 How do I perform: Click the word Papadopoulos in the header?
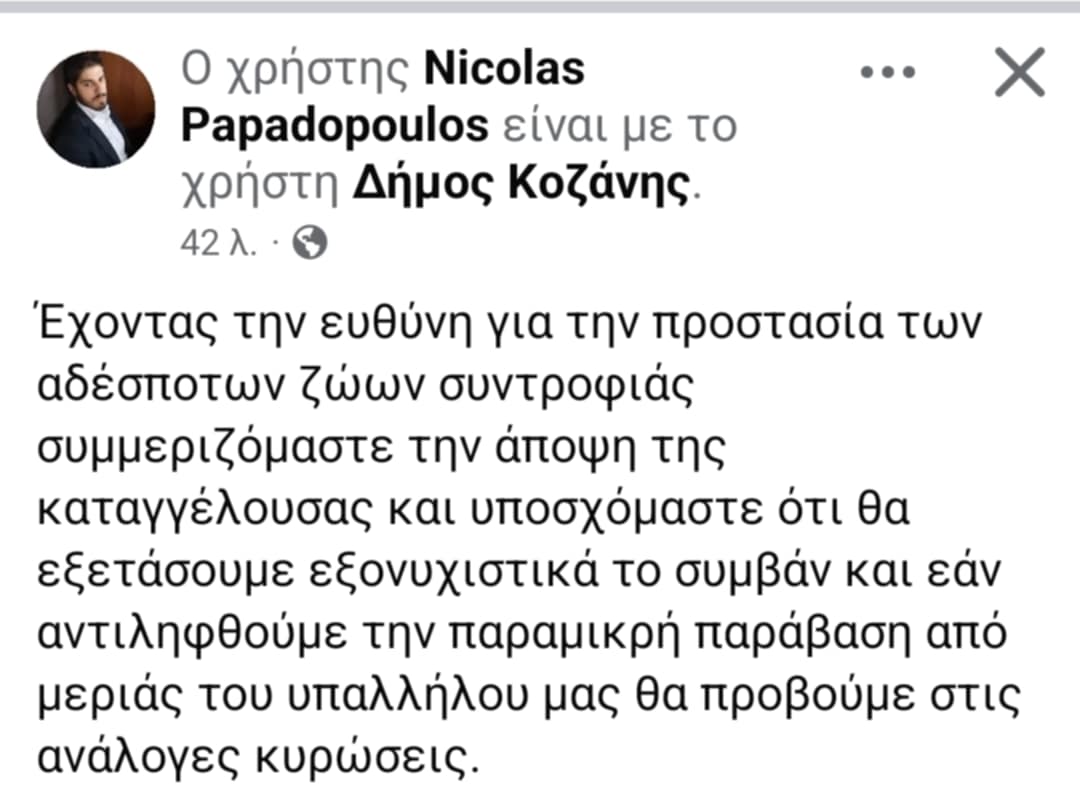pyautogui.click(x=335, y=127)
